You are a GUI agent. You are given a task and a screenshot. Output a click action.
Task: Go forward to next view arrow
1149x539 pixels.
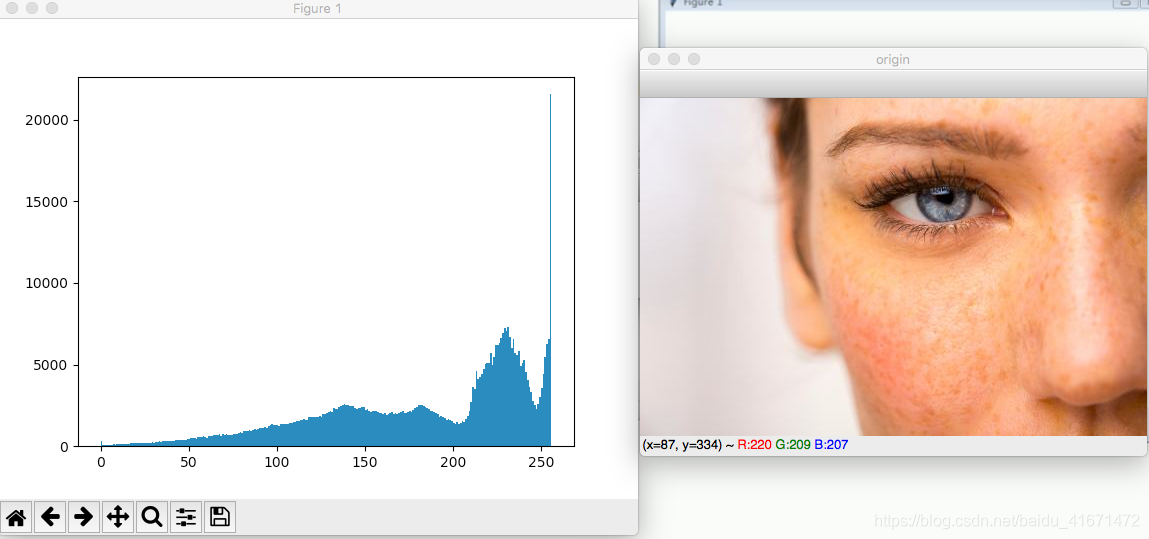84,517
